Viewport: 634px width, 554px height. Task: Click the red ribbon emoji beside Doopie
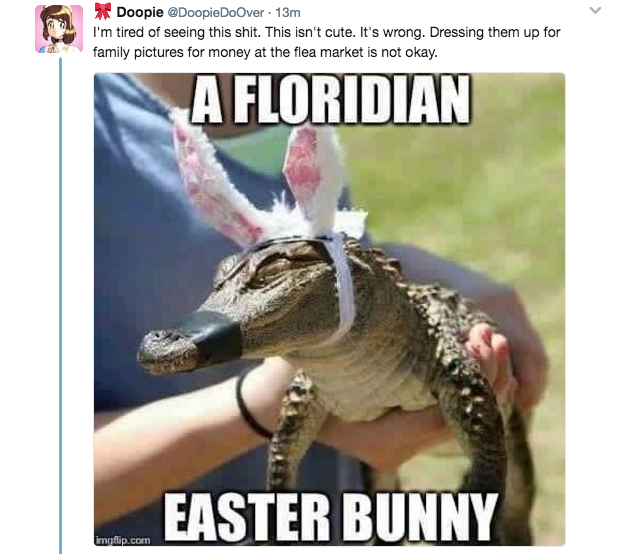pyautogui.click(x=103, y=11)
